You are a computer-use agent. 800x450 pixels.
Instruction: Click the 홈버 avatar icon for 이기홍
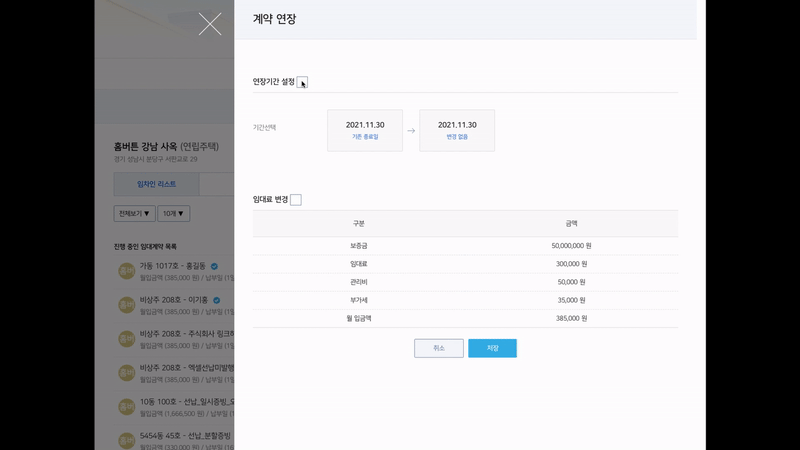127,305
